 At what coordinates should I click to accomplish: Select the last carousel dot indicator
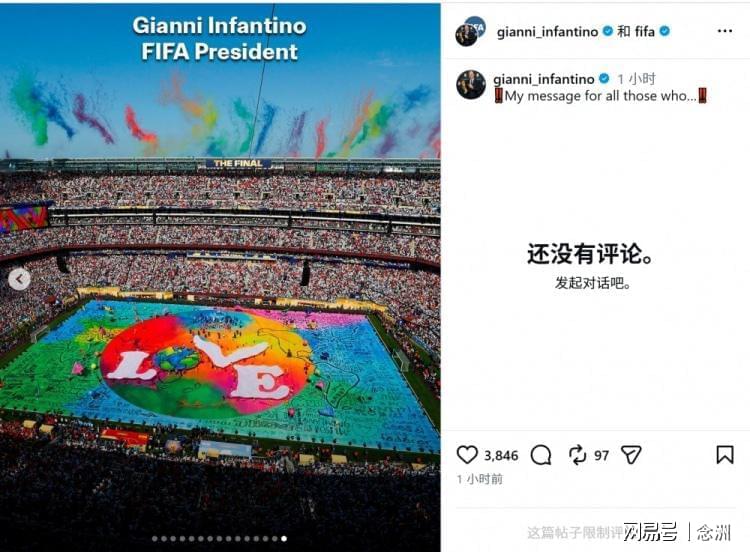[x=284, y=539]
